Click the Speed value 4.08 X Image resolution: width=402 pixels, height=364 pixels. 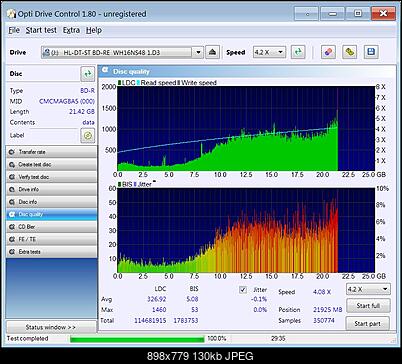tap(322, 292)
